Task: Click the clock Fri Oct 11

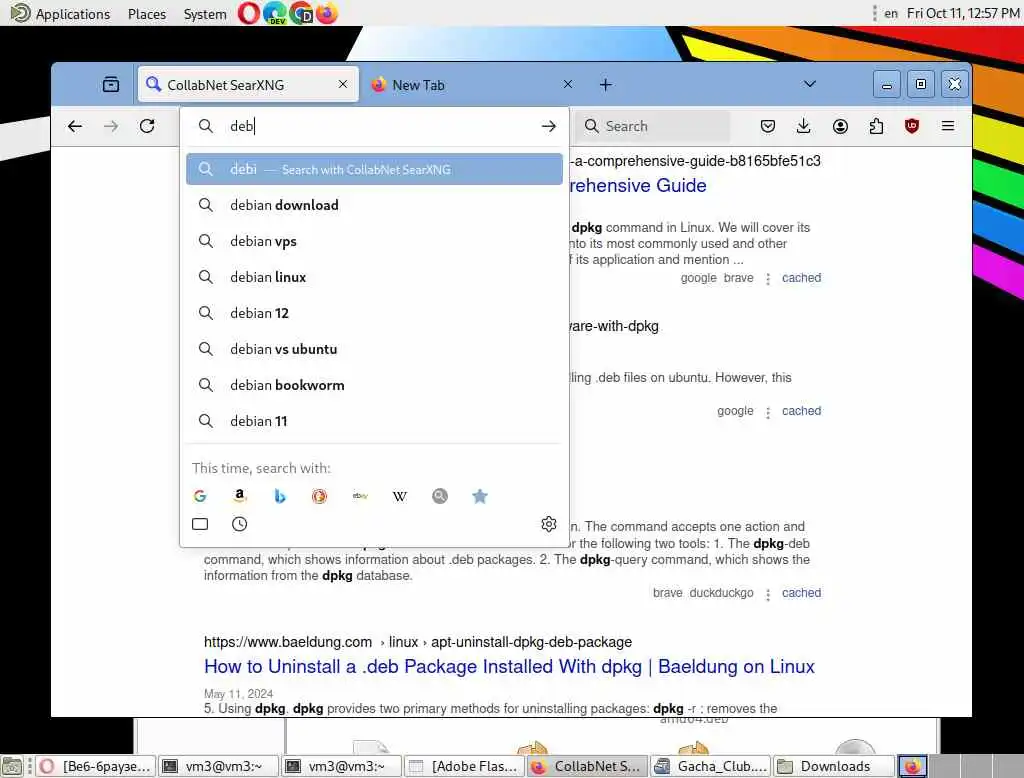Action: point(963,13)
